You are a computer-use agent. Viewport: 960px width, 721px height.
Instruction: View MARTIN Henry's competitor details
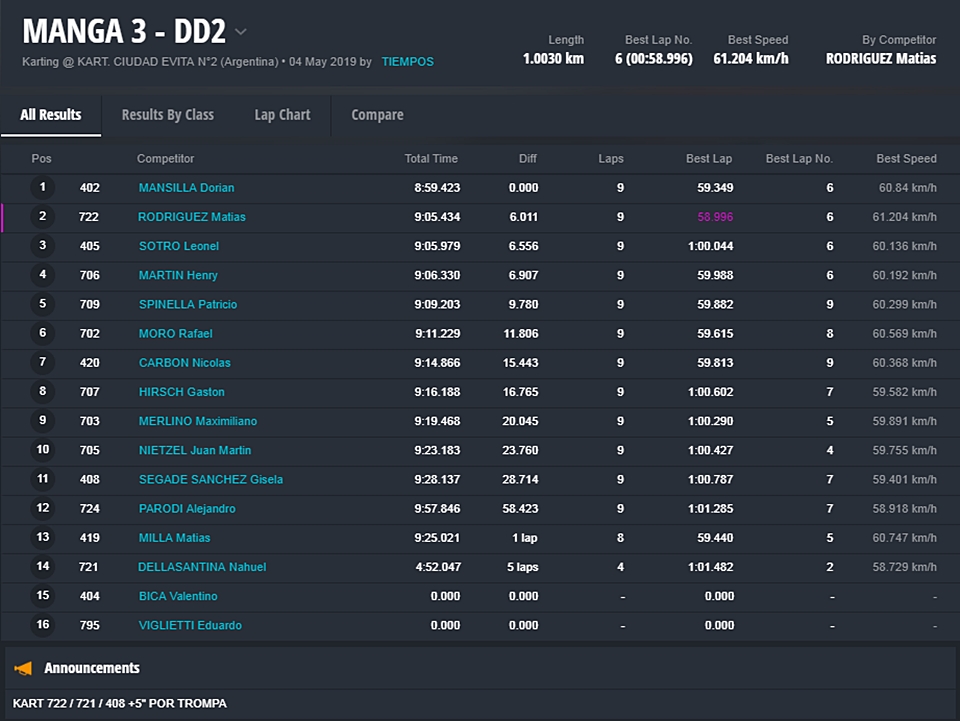(178, 275)
